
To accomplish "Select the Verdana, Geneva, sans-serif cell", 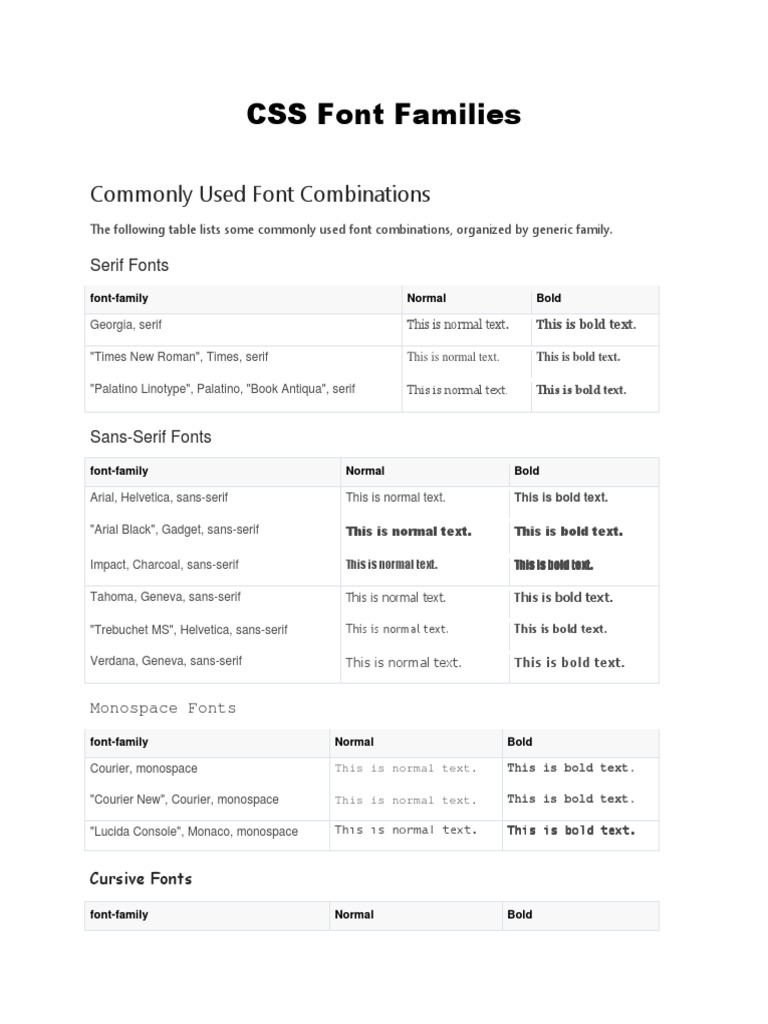I will tap(165, 661).
